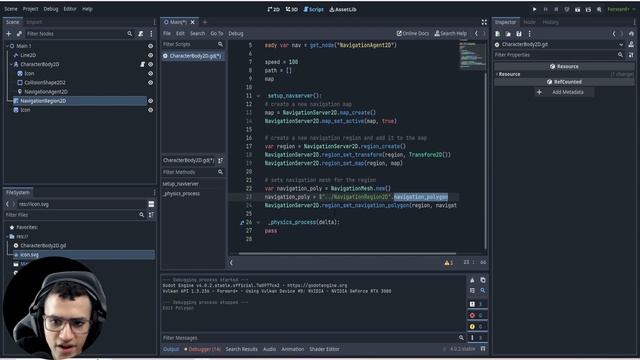
Task: Open the script editor File menu
Action: 167,33
